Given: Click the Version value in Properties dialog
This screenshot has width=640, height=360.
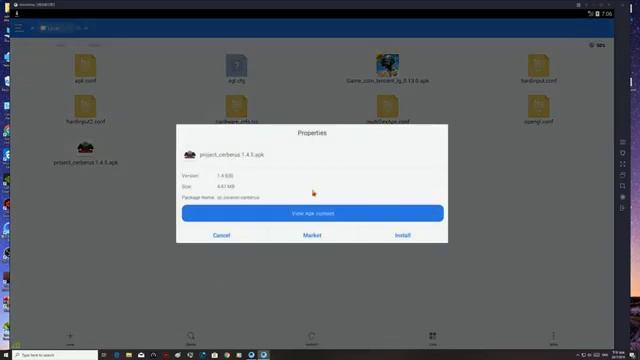Looking at the screenshot, I should (x=225, y=176).
